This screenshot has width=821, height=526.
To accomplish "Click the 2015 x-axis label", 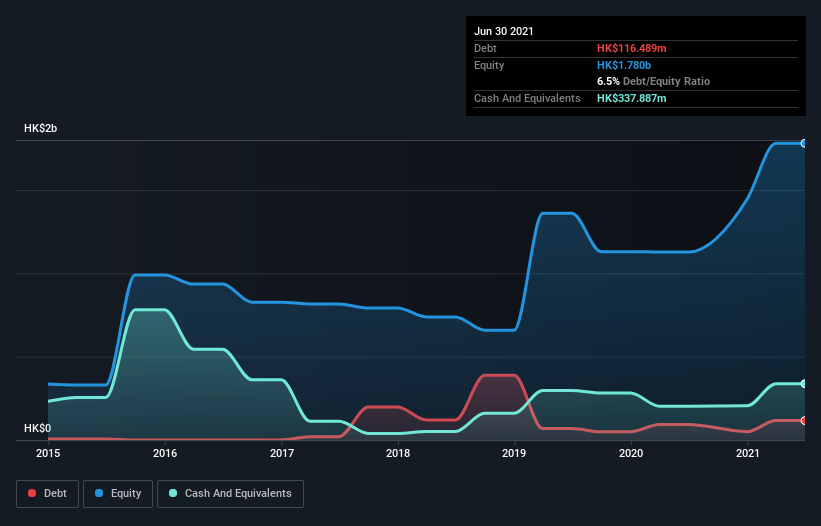I will (x=48, y=453).
